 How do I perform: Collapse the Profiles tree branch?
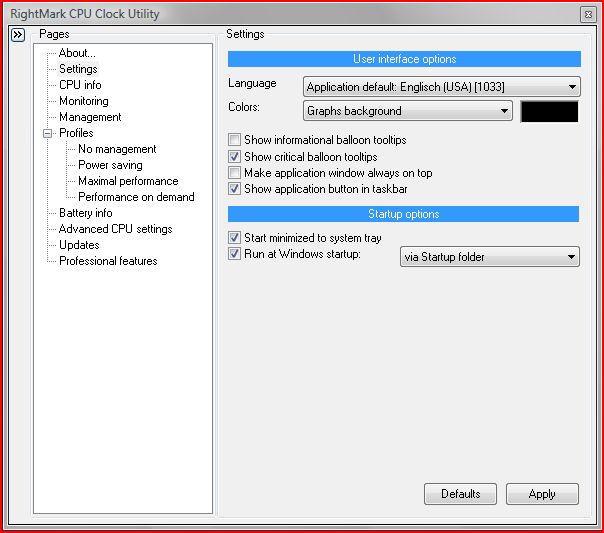pyautogui.click(x=47, y=133)
